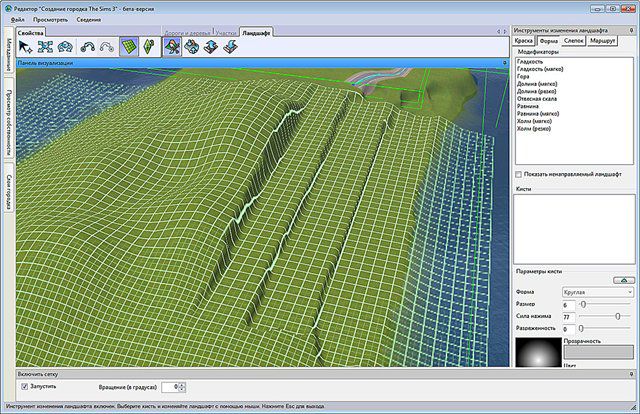Select the Гора modifier in list
640x414 pixels.
(x=525, y=76)
